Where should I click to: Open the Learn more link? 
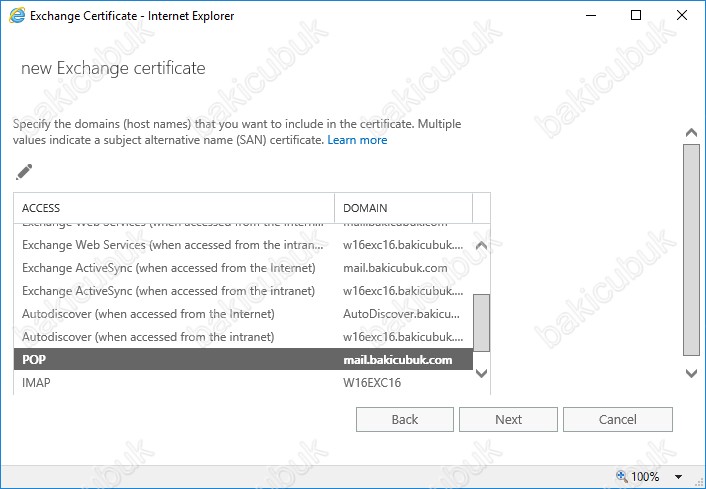357,140
